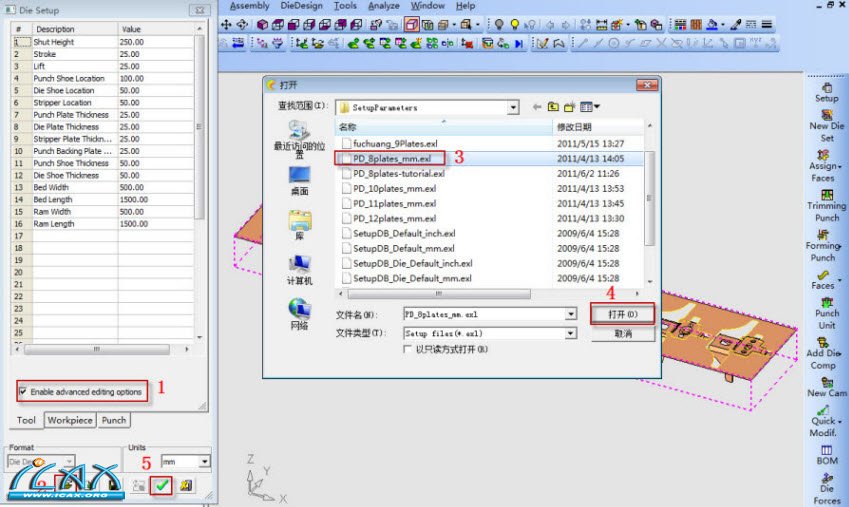This screenshot has height=507, width=849.
Task: Open the Units mm dropdown
Action: click(204, 462)
